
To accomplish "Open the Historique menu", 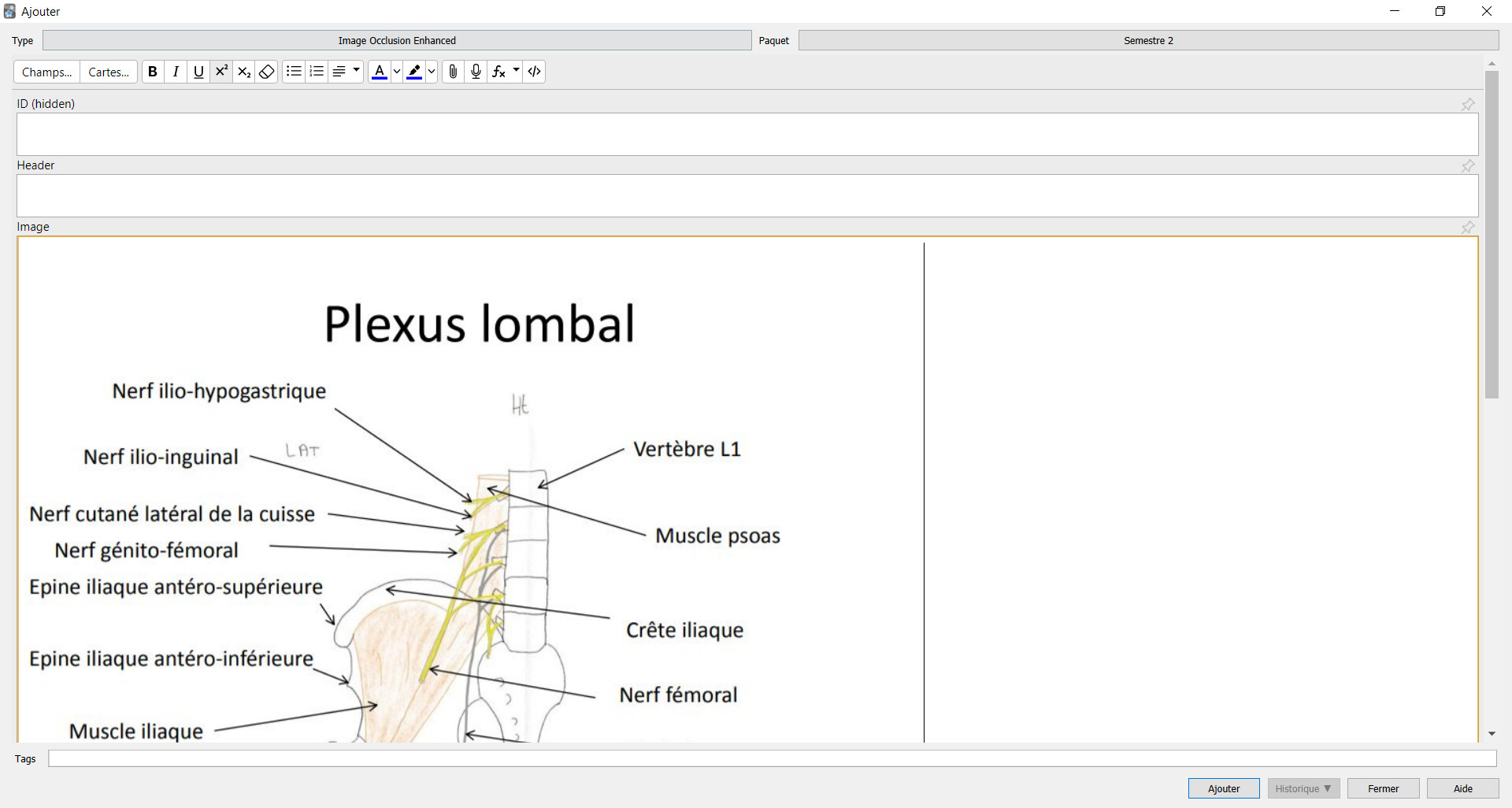I will point(1303,788).
